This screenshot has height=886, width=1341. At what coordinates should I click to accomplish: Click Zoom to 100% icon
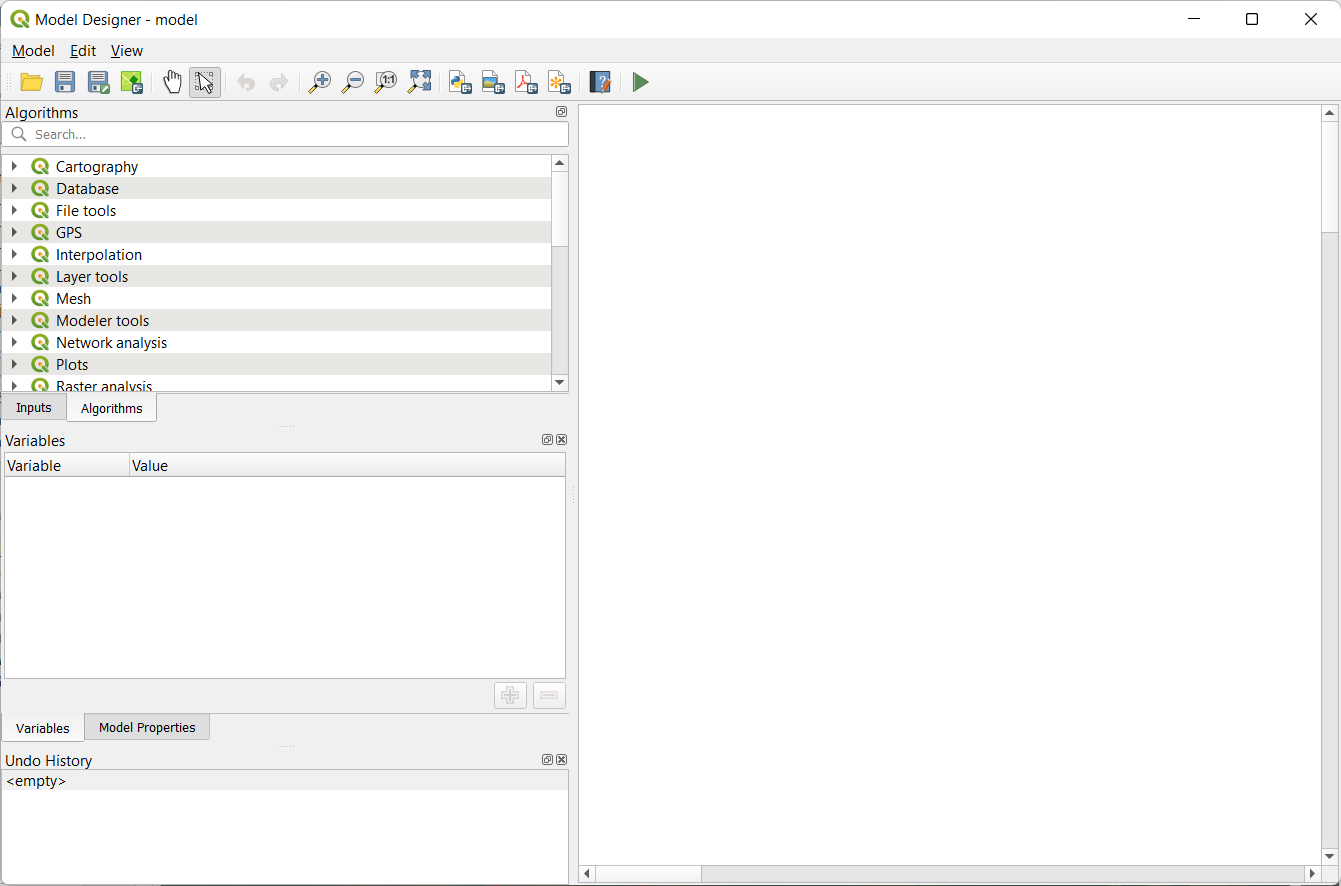pyautogui.click(x=385, y=82)
